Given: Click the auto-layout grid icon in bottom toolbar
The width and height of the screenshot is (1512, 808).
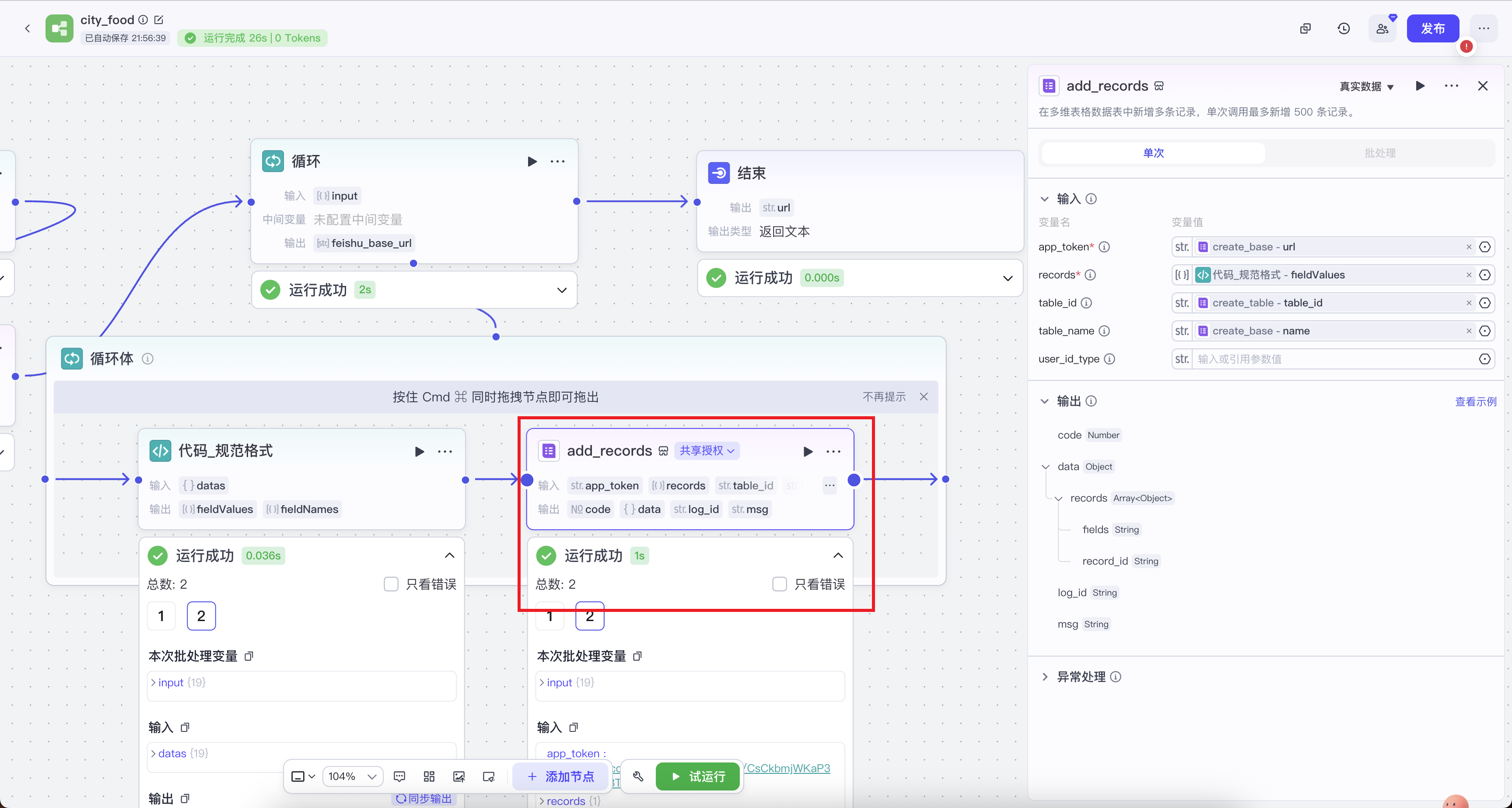Looking at the screenshot, I should click(x=429, y=776).
